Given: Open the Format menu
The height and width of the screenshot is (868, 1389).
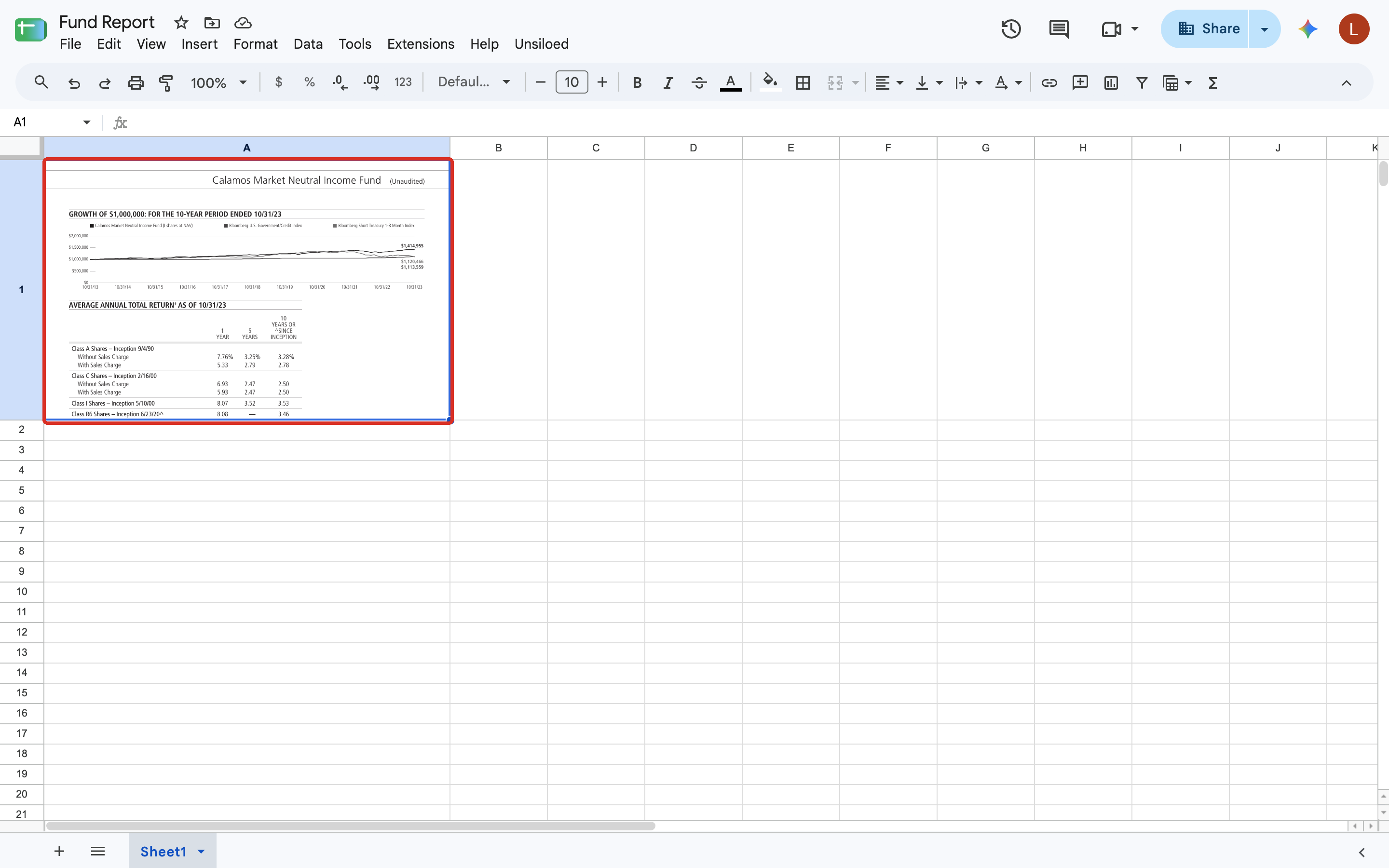Looking at the screenshot, I should 256,44.
